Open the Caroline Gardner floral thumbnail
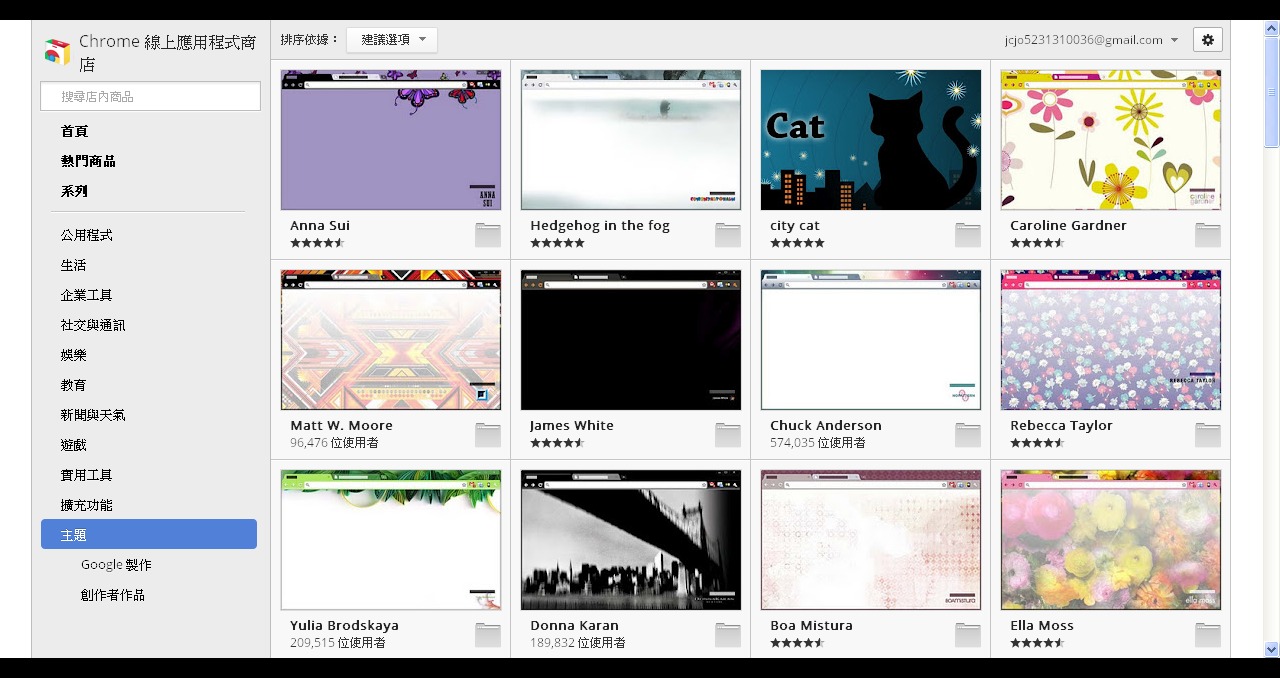This screenshot has width=1280, height=678. click(1111, 140)
